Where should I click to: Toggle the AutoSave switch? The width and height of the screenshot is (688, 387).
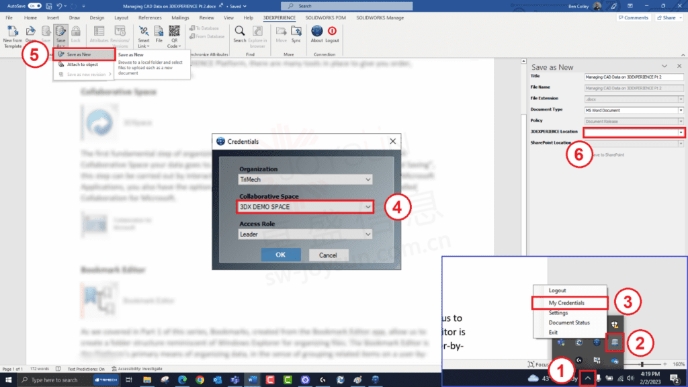[35, 6]
